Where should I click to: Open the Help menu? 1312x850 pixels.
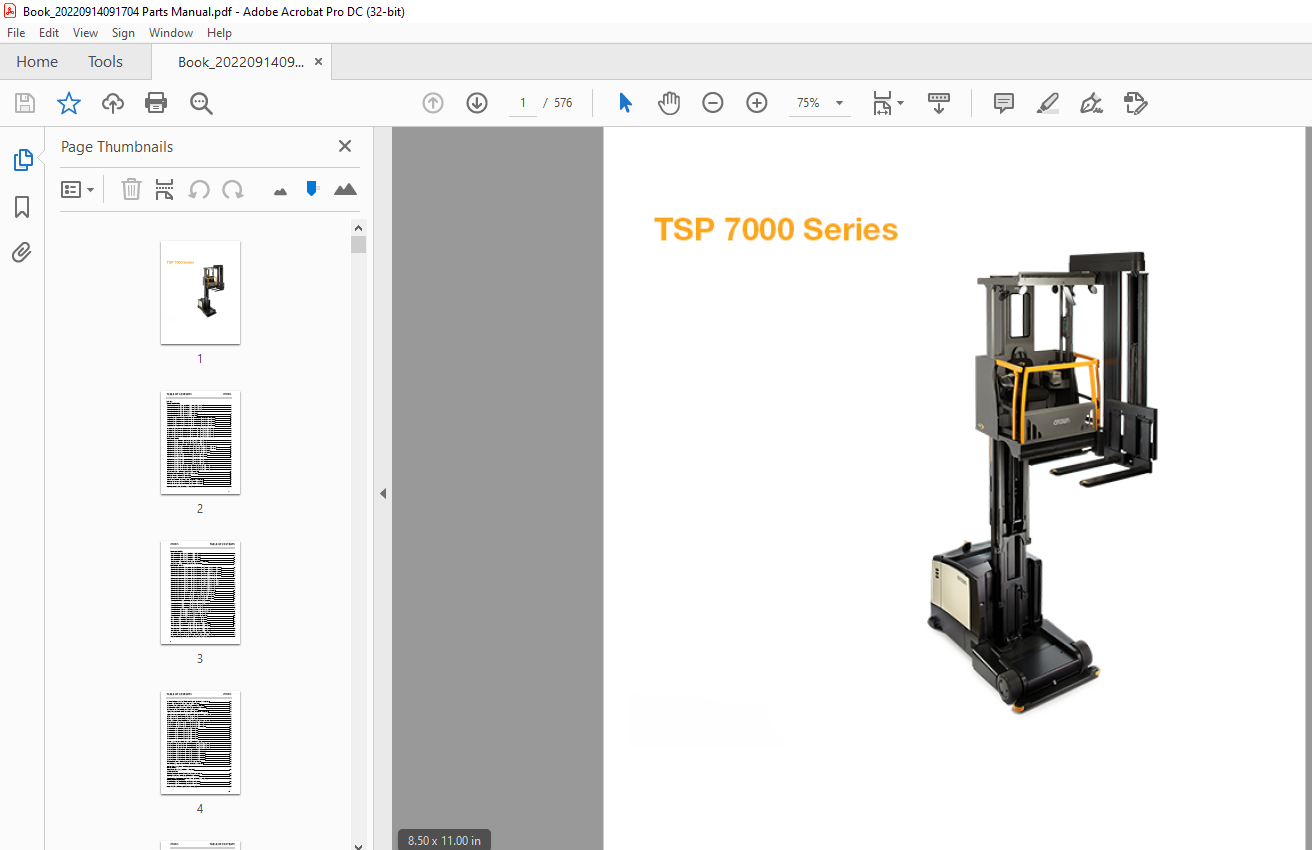[x=219, y=33]
